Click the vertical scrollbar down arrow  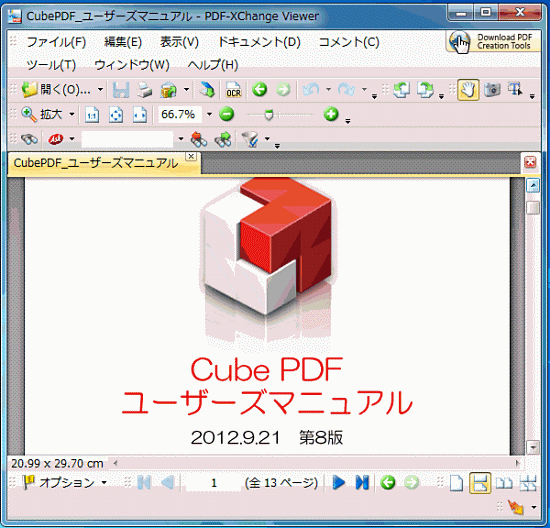[533, 447]
